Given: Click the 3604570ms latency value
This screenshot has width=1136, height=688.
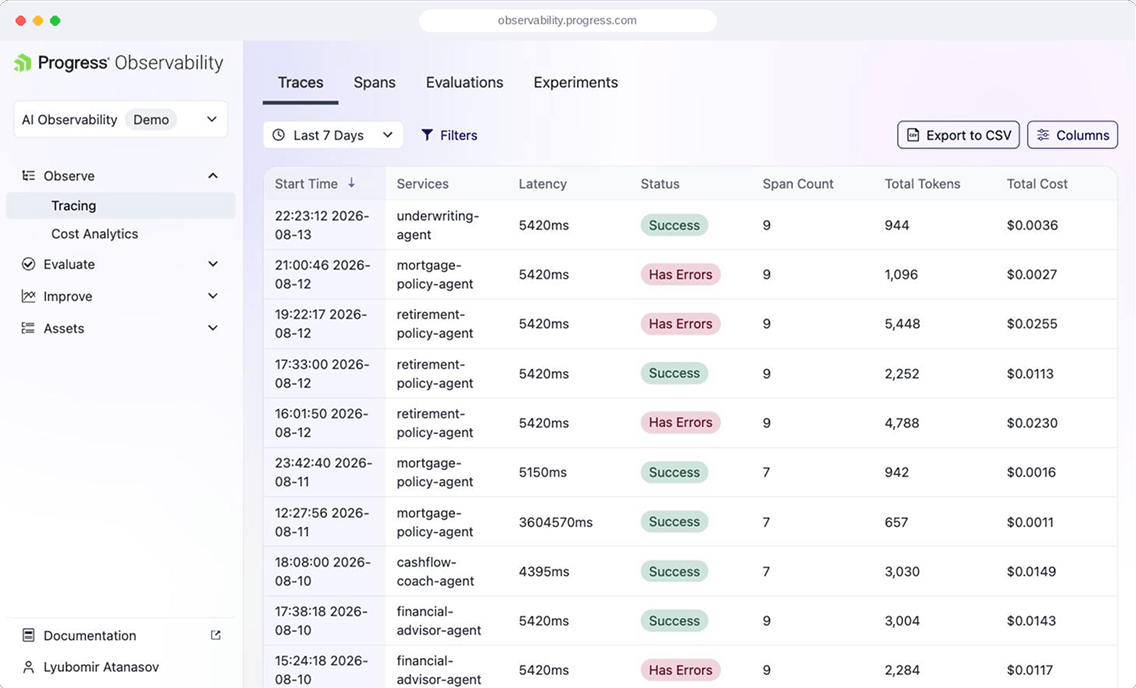Looking at the screenshot, I should pos(556,522).
